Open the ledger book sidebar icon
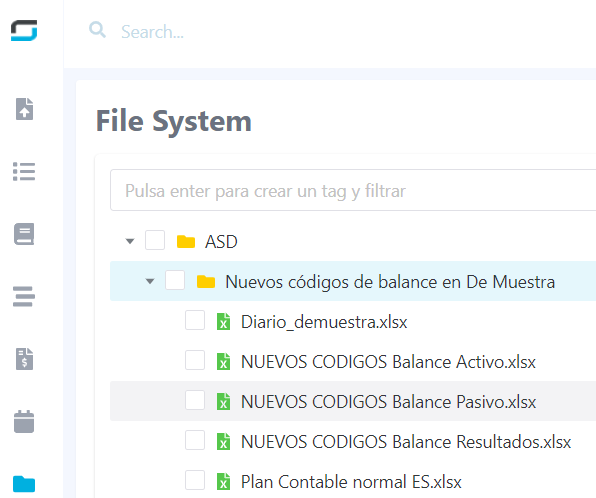The image size is (596, 498). (x=24, y=234)
